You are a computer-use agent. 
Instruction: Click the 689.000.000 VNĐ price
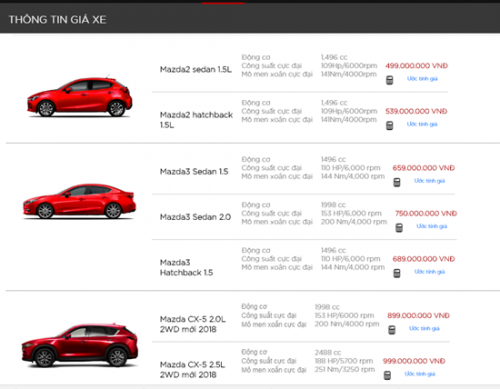tap(424, 259)
